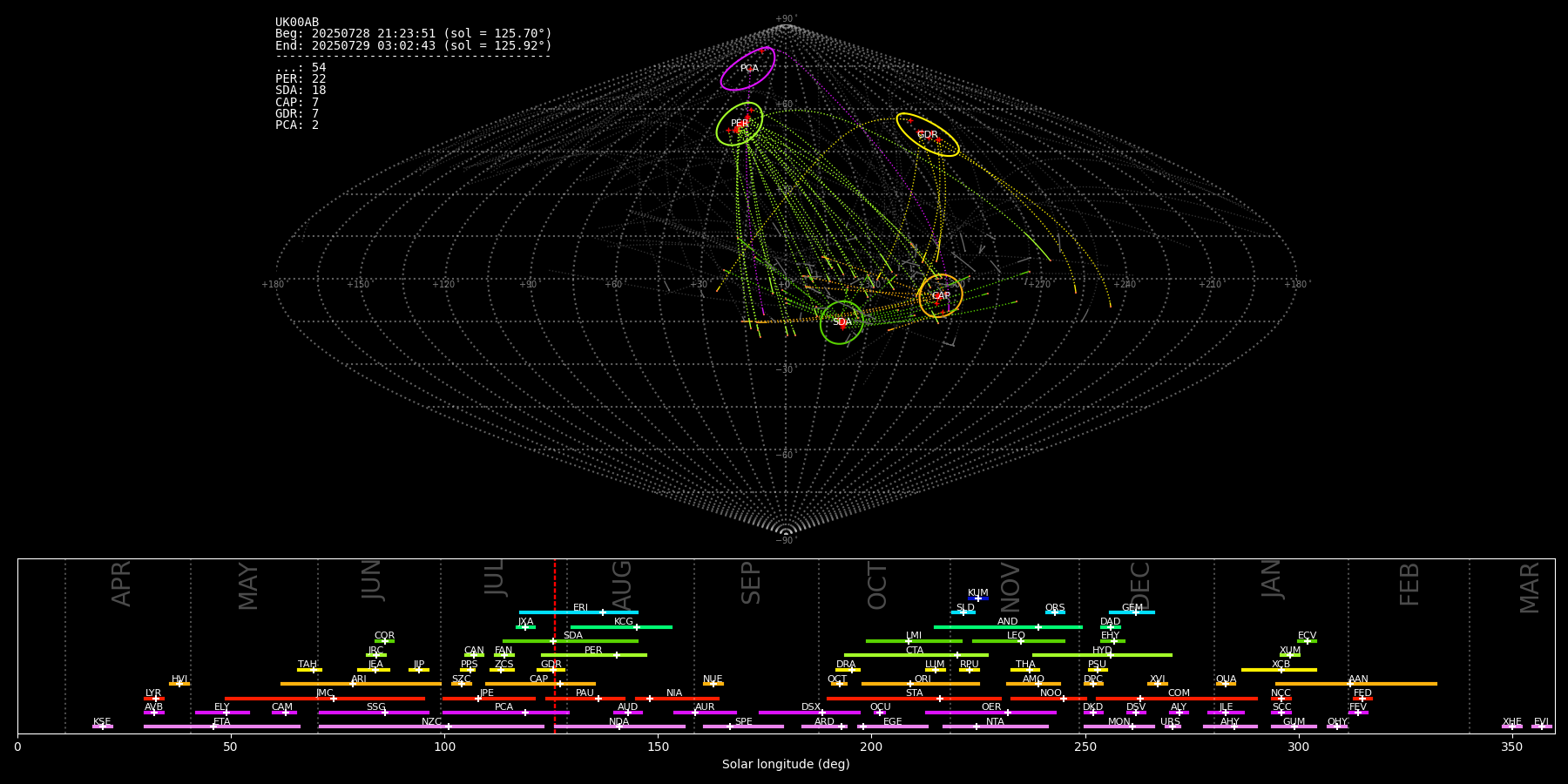Screen dimensions: 1568x784
Task: Click the 'CAP: 7' count in the legend
Action: click(x=297, y=103)
